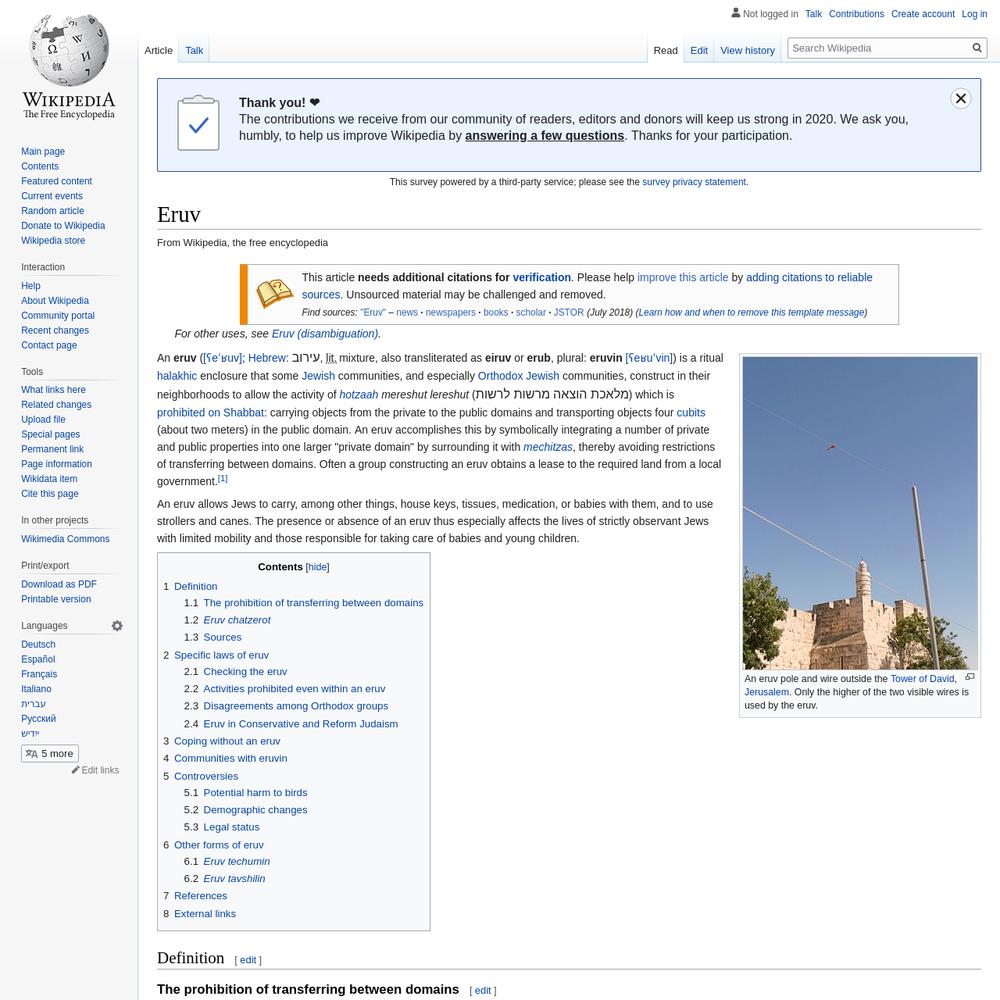Jump to Legal status in contents

(232, 827)
